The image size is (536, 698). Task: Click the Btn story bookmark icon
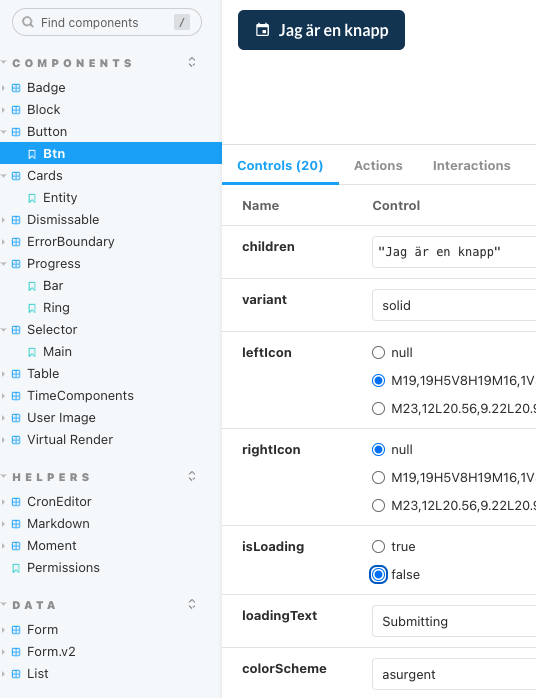[x=32, y=154]
